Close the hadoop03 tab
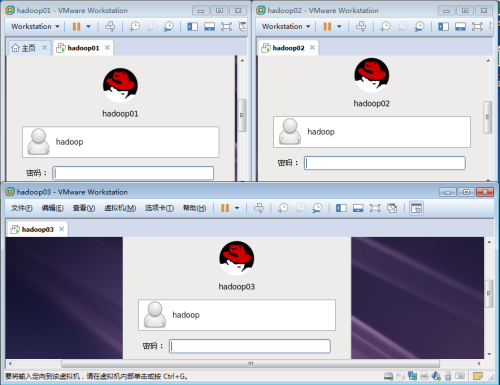 coord(61,229)
